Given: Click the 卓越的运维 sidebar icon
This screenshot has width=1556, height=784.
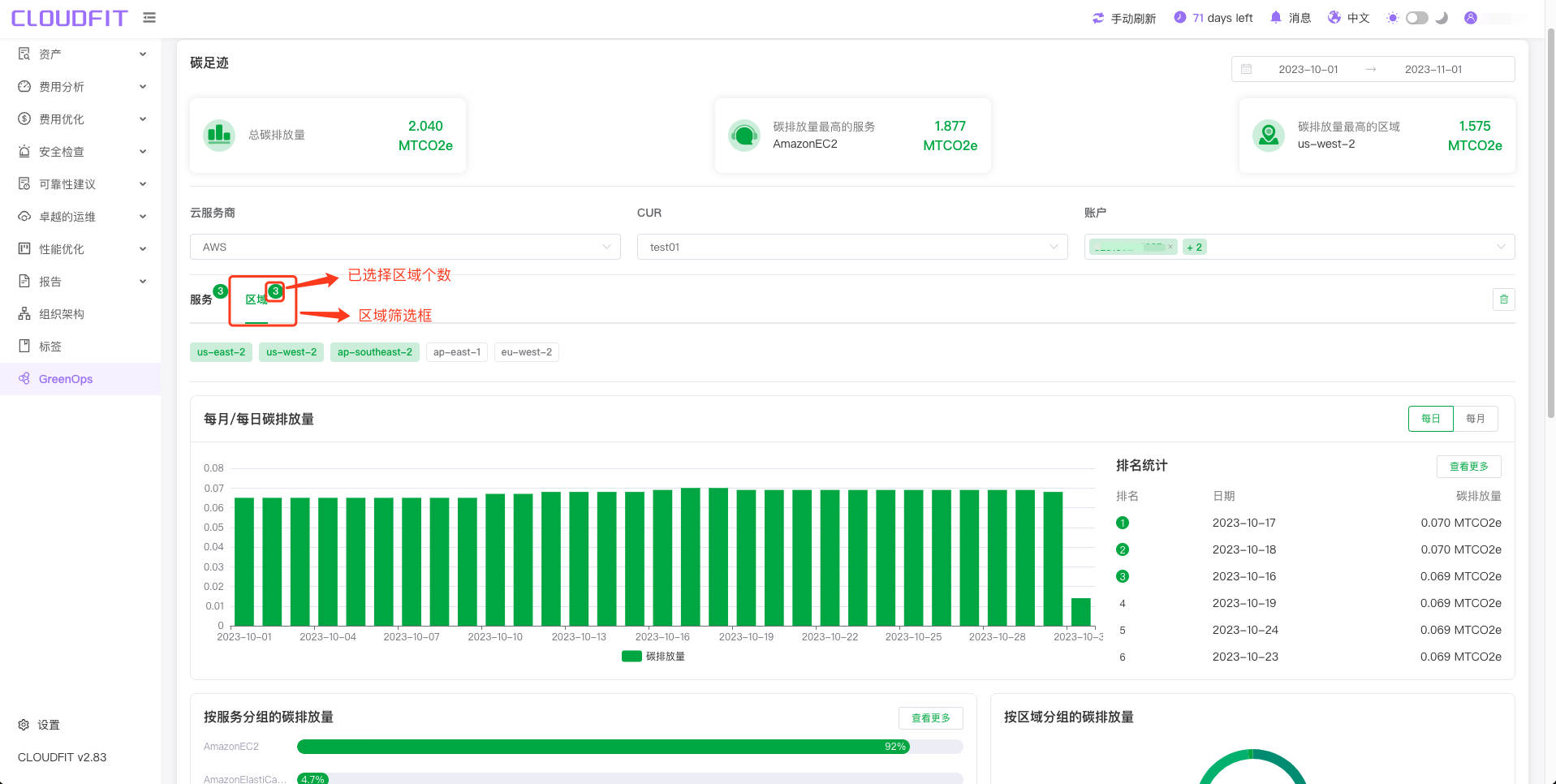Looking at the screenshot, I should pyautogui.click(x=24, y=217).
